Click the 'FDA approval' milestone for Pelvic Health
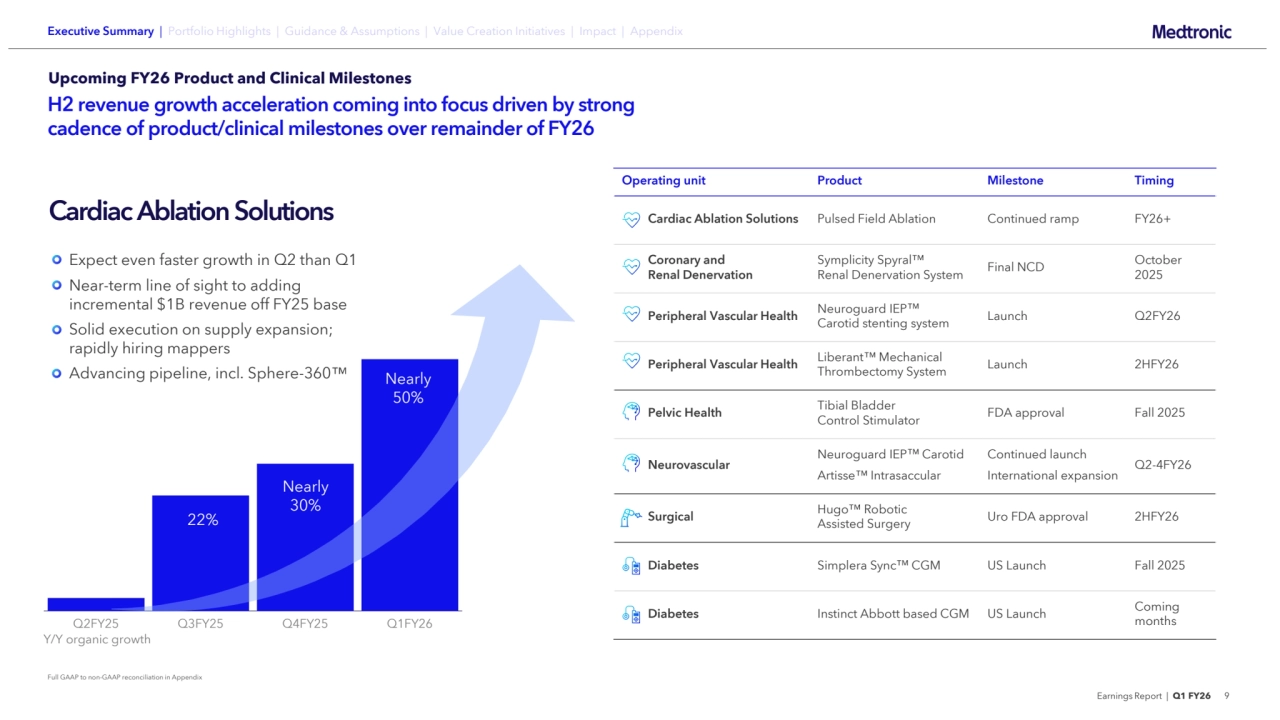 tap(1025, 413)
